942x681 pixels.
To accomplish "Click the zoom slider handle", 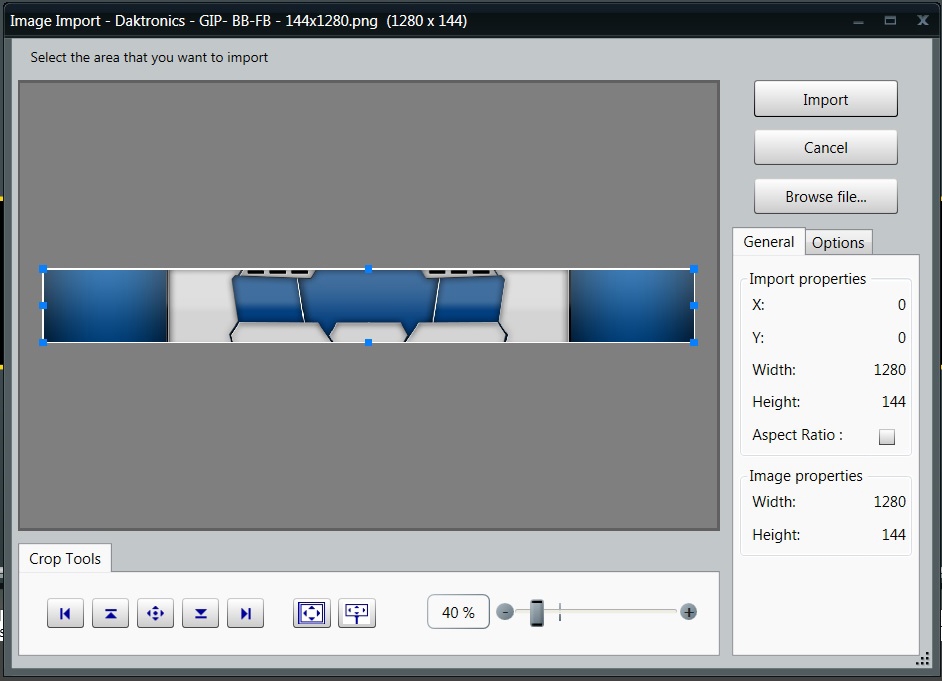I will click(537, 612).
